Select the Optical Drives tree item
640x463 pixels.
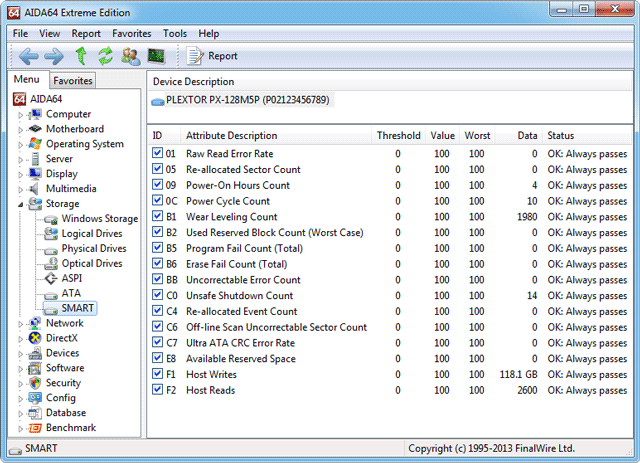pos(92,263)
